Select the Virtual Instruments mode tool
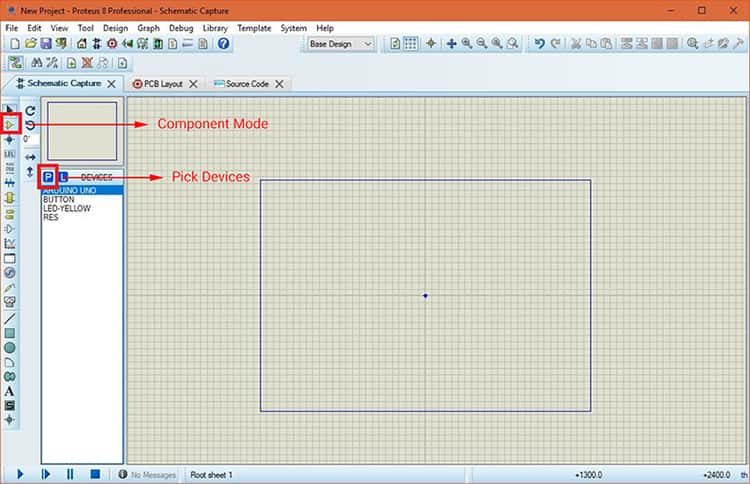This screenshot has height=484, width=750. pos(9,302)
